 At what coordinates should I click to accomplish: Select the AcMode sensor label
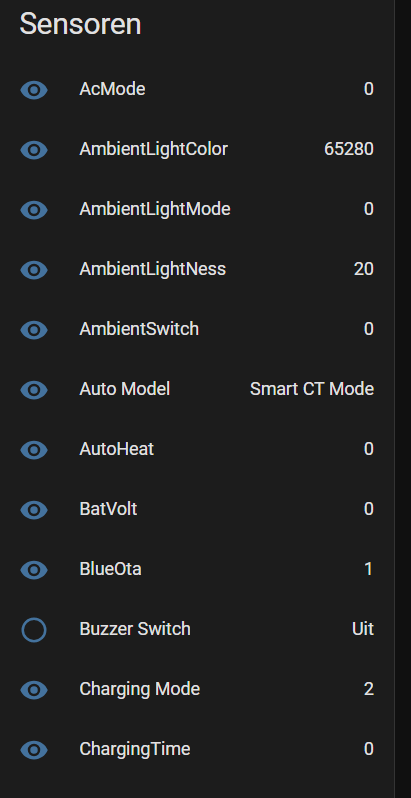112,89
